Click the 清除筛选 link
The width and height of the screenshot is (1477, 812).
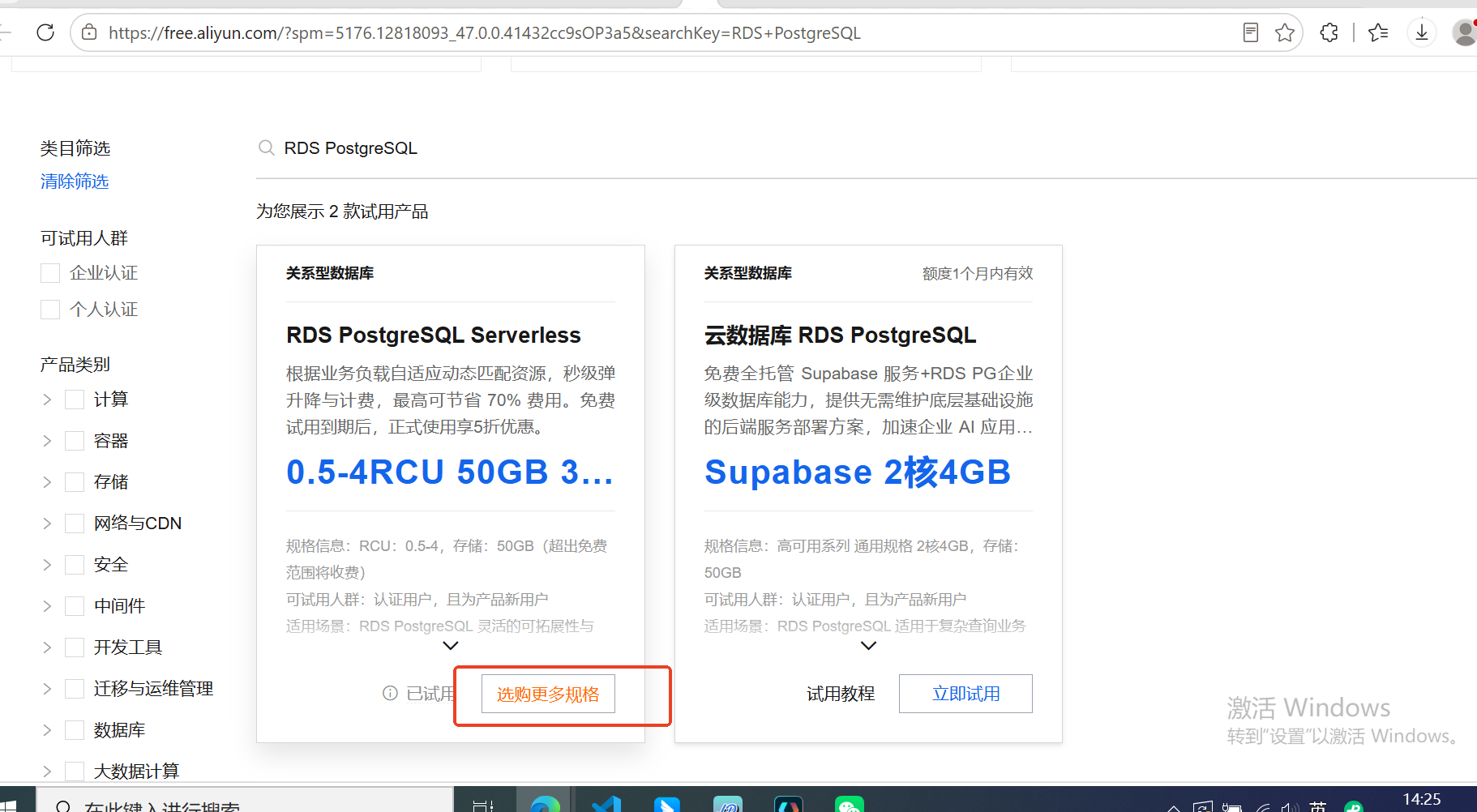point(75,182)
